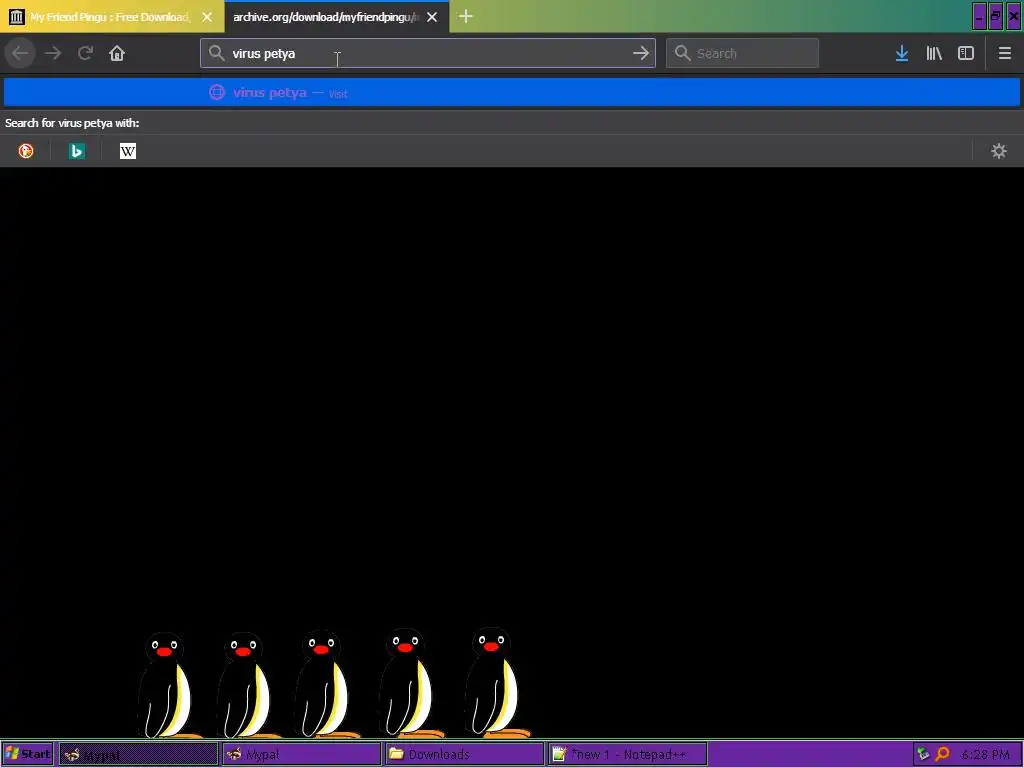The width and height of the screenshot is (1024, 768).
Task: Click the 6:28 PM clock
Action: coord(985,754)
